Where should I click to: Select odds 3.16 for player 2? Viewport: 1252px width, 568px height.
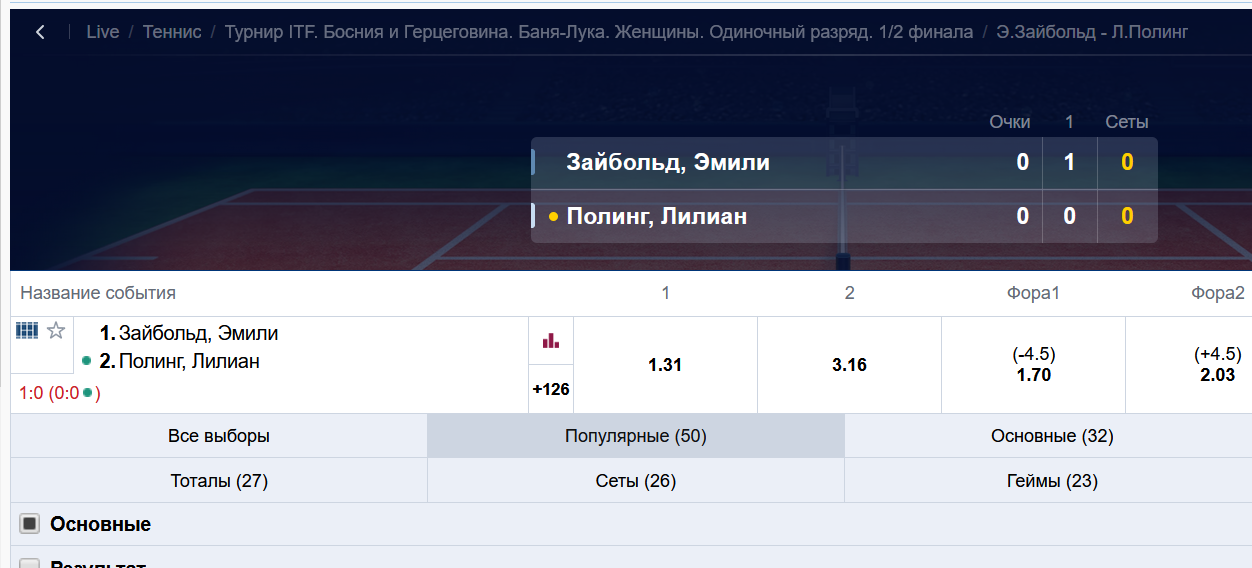(x=849, y=365)
